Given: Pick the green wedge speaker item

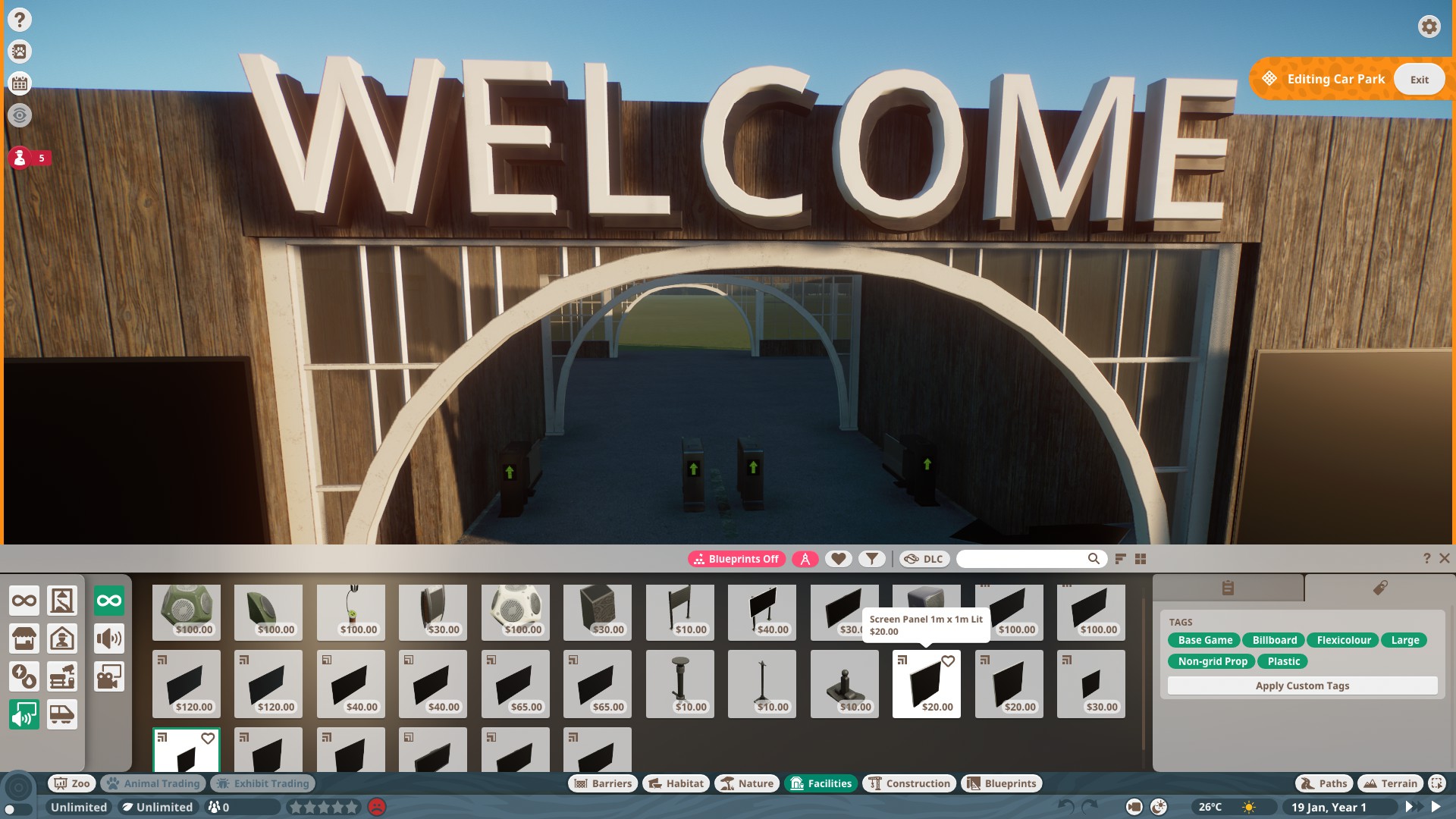Looking at the screenshot, I should pos(268,611).
